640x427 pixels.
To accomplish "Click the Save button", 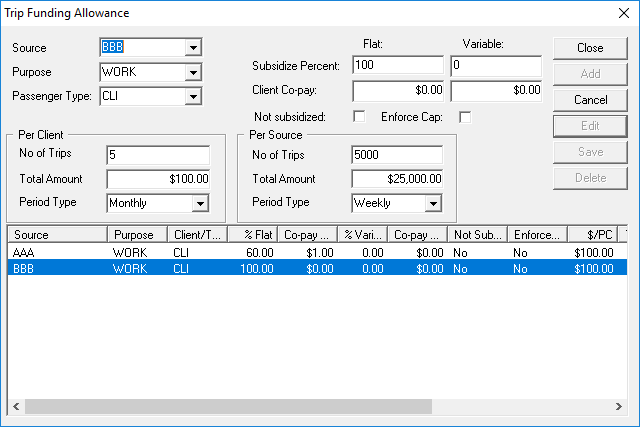I will coord(590,152).
